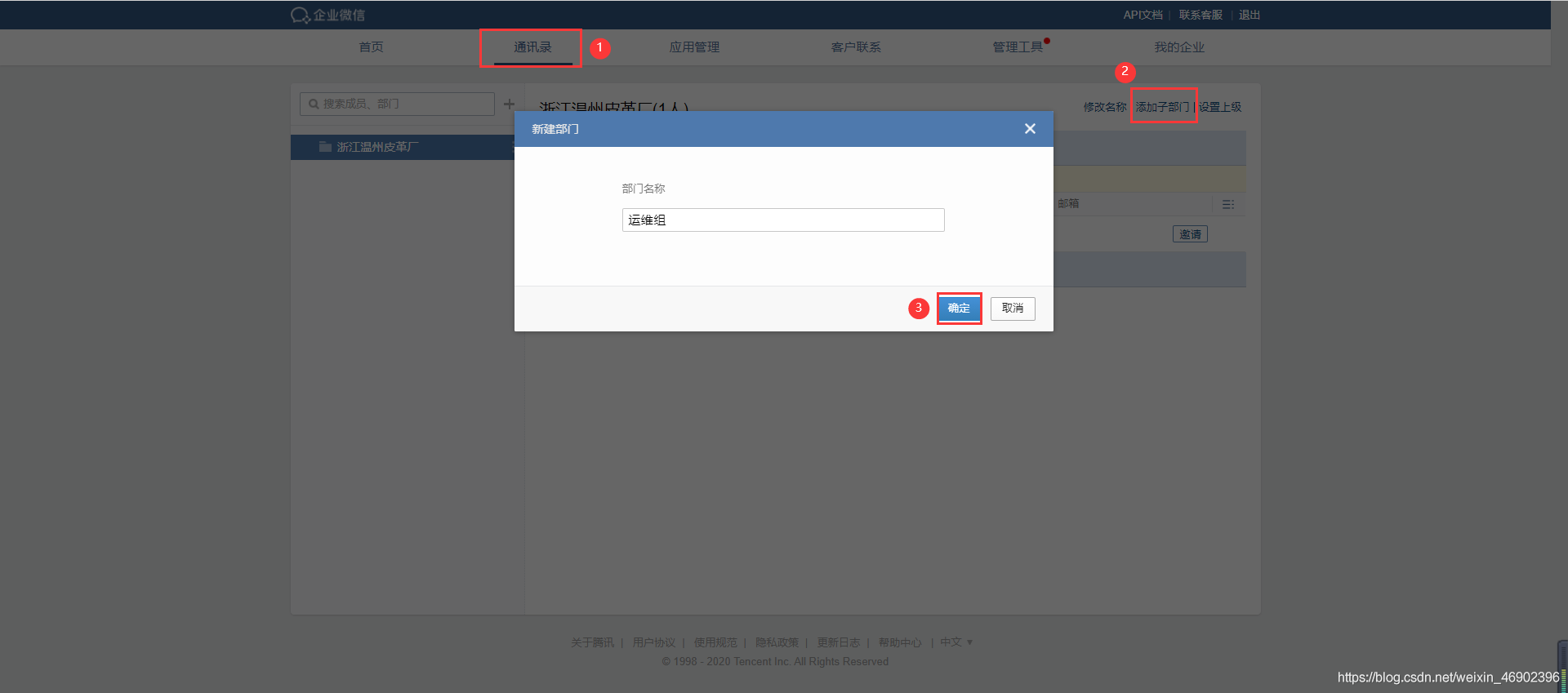Viewport: 1568px width, 693px height.
Task: Click the 企业微信 logo icon
Action: tap(300, 16)
